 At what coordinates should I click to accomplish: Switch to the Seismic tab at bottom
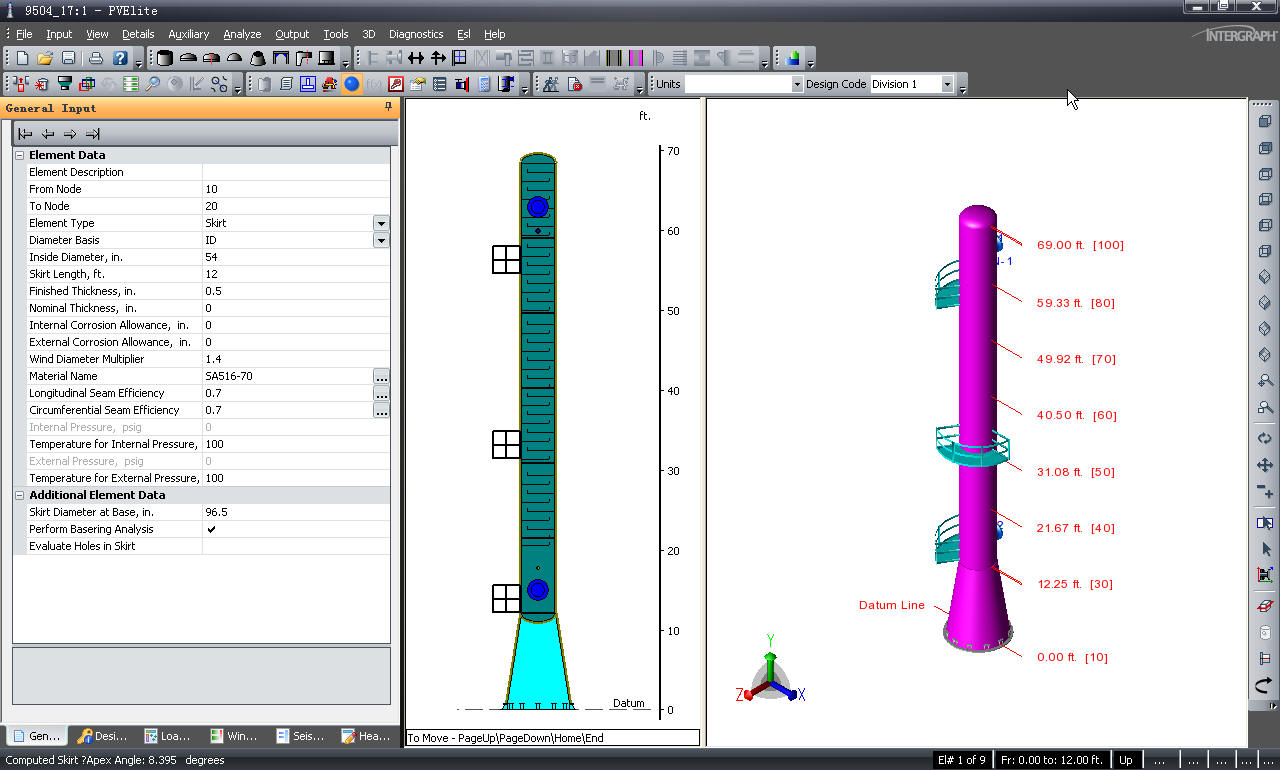[300, 736]
